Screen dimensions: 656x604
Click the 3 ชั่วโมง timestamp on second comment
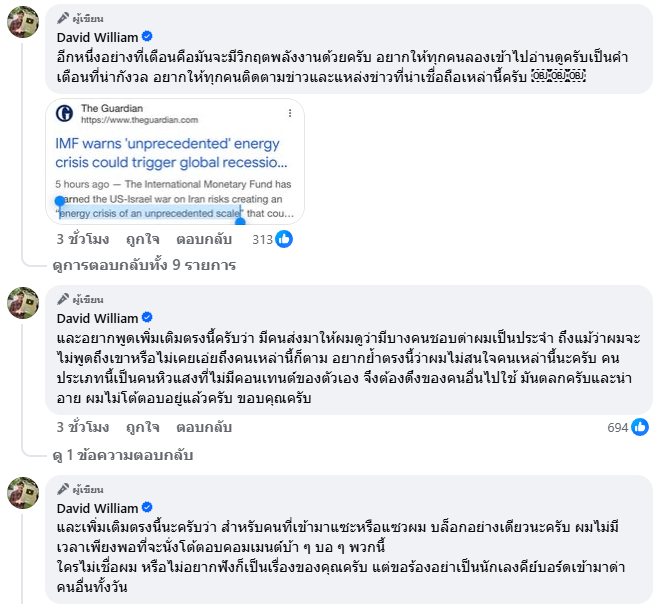tap(82, 427)
